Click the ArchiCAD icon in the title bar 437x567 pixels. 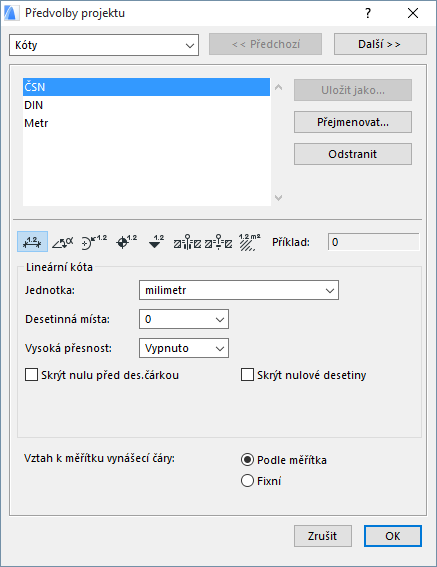pos(11,13)
